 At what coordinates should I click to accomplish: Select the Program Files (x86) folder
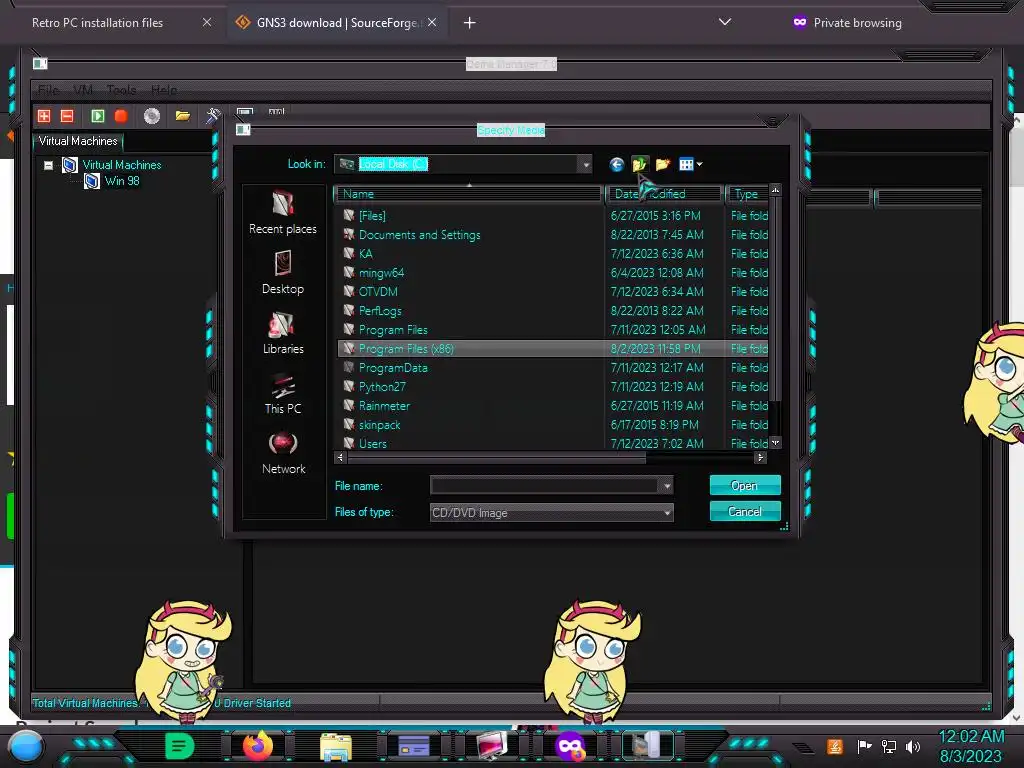[x=552, y=349]
